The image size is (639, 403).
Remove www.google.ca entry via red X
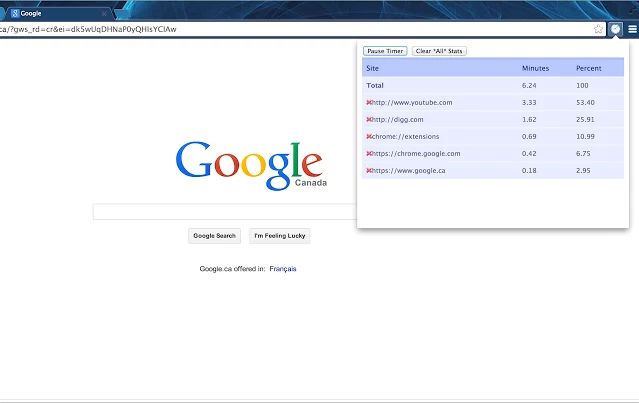pyautogui.click(x=369, y=171)
